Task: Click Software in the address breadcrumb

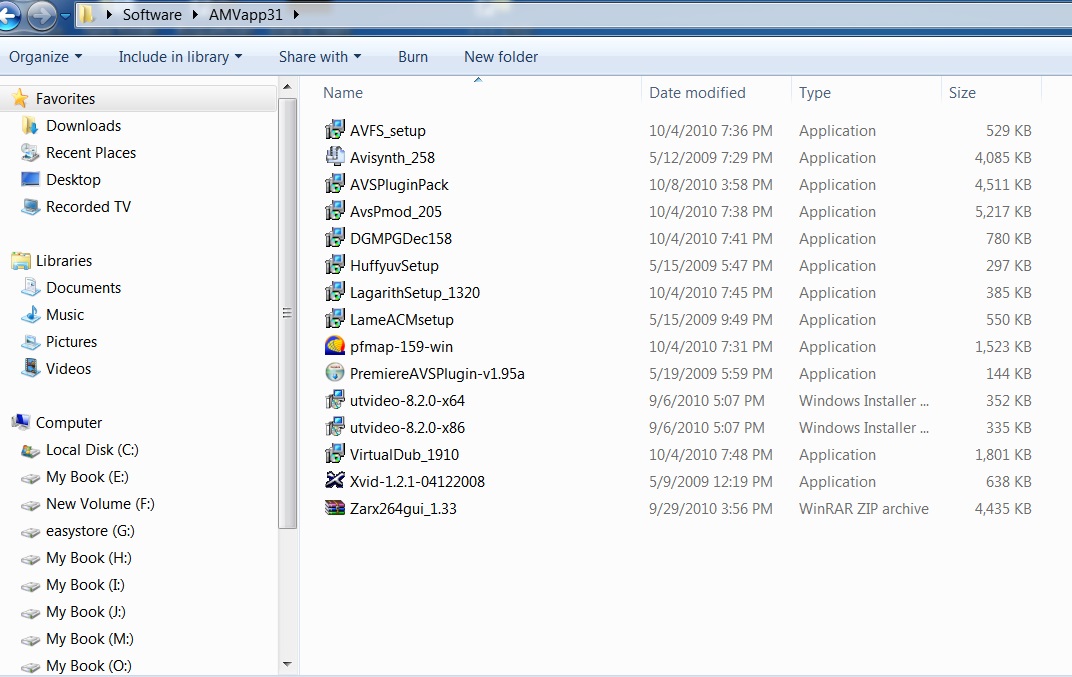Action: coord(152,14)
